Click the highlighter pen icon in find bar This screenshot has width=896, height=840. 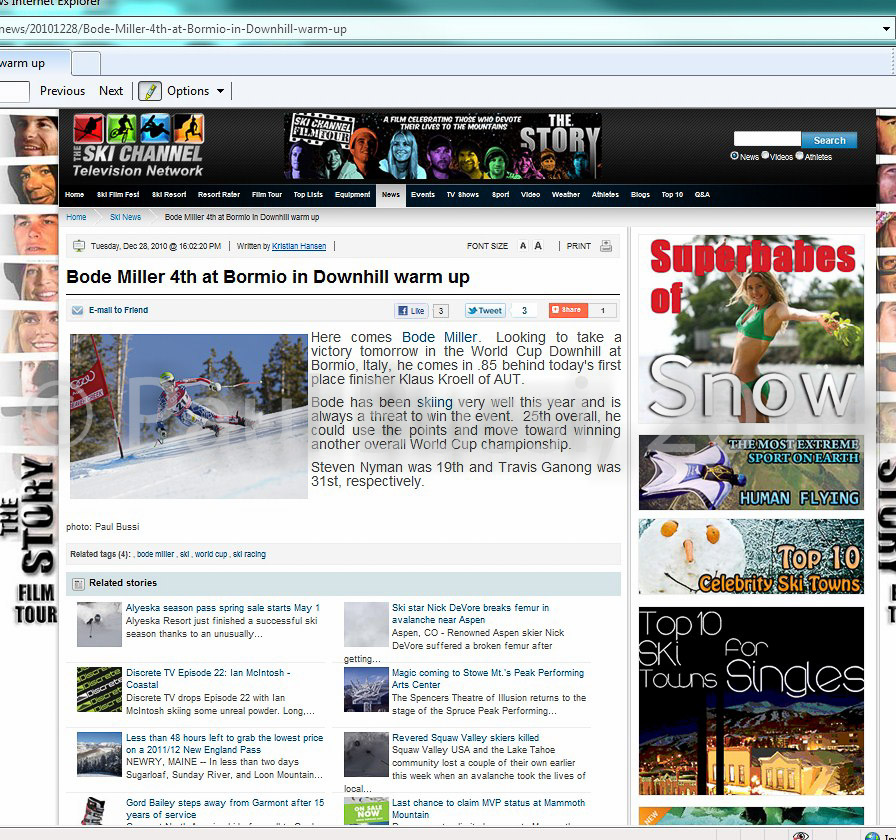pyautogui.click(x=150, y=91)
